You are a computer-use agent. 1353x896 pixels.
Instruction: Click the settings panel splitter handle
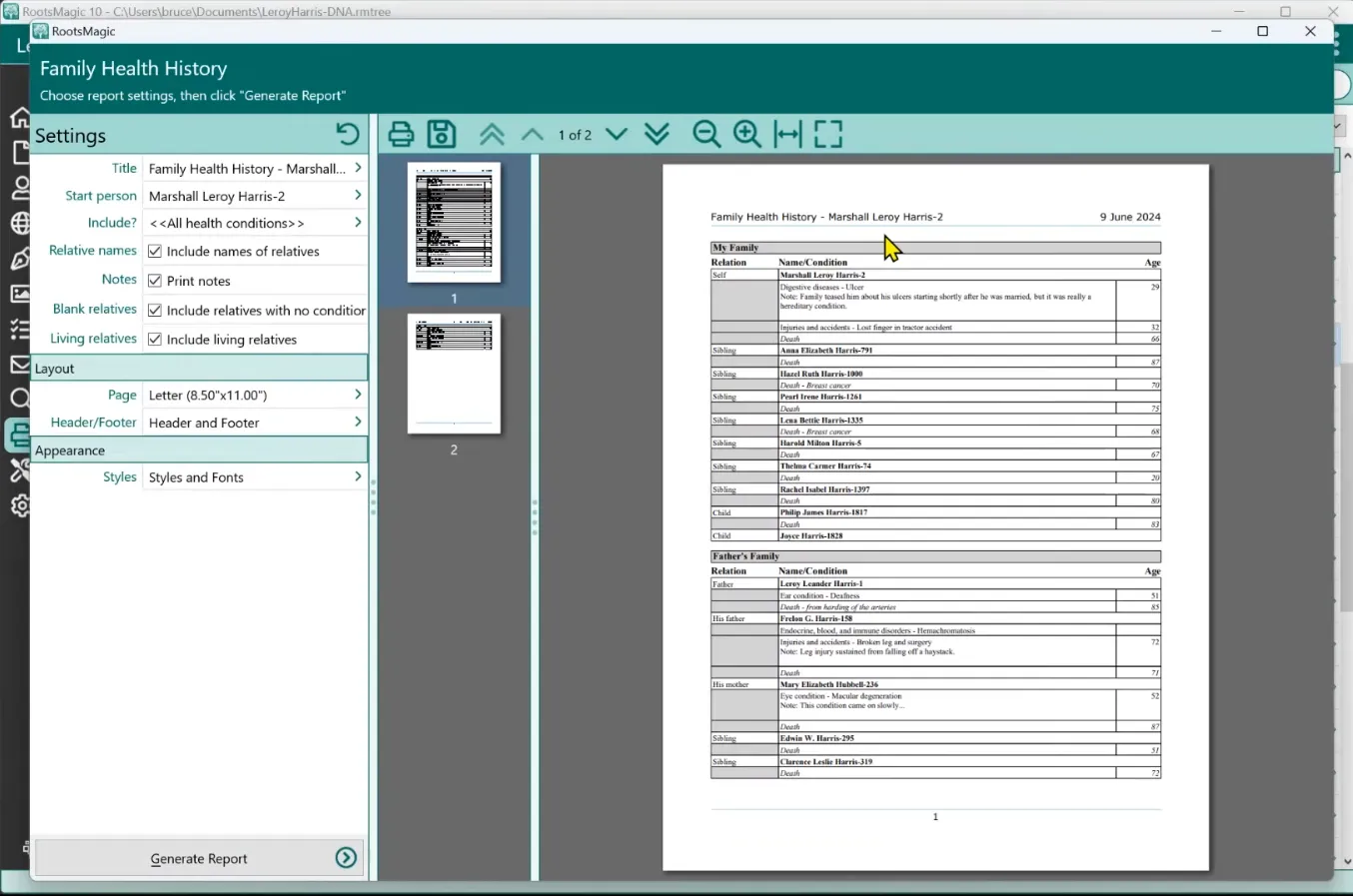(x=374, y=497)
